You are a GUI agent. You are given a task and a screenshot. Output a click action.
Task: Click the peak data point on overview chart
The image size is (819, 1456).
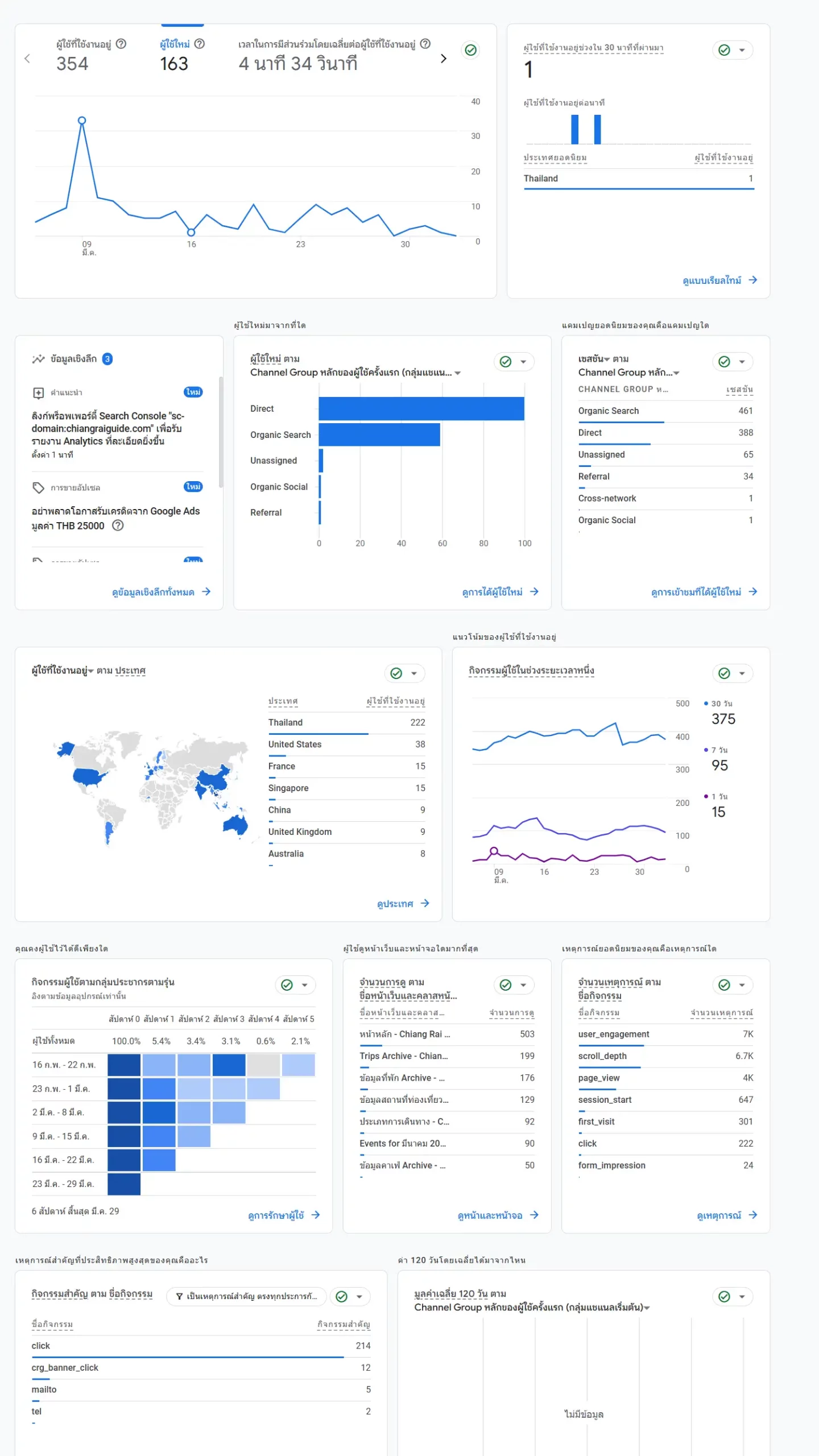[82, 121]
